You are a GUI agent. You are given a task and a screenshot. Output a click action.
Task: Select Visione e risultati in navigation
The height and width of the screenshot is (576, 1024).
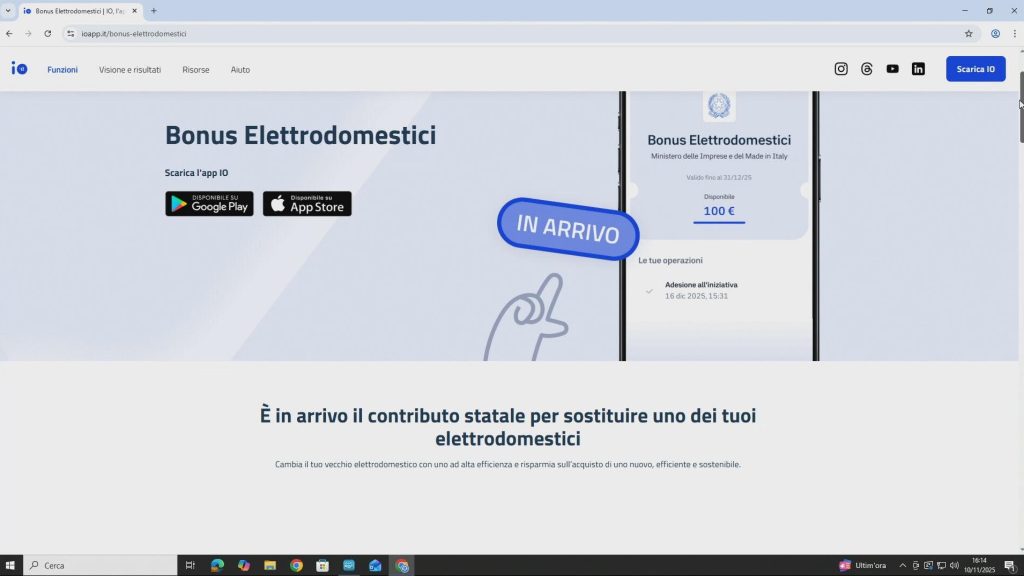point(130,70)
